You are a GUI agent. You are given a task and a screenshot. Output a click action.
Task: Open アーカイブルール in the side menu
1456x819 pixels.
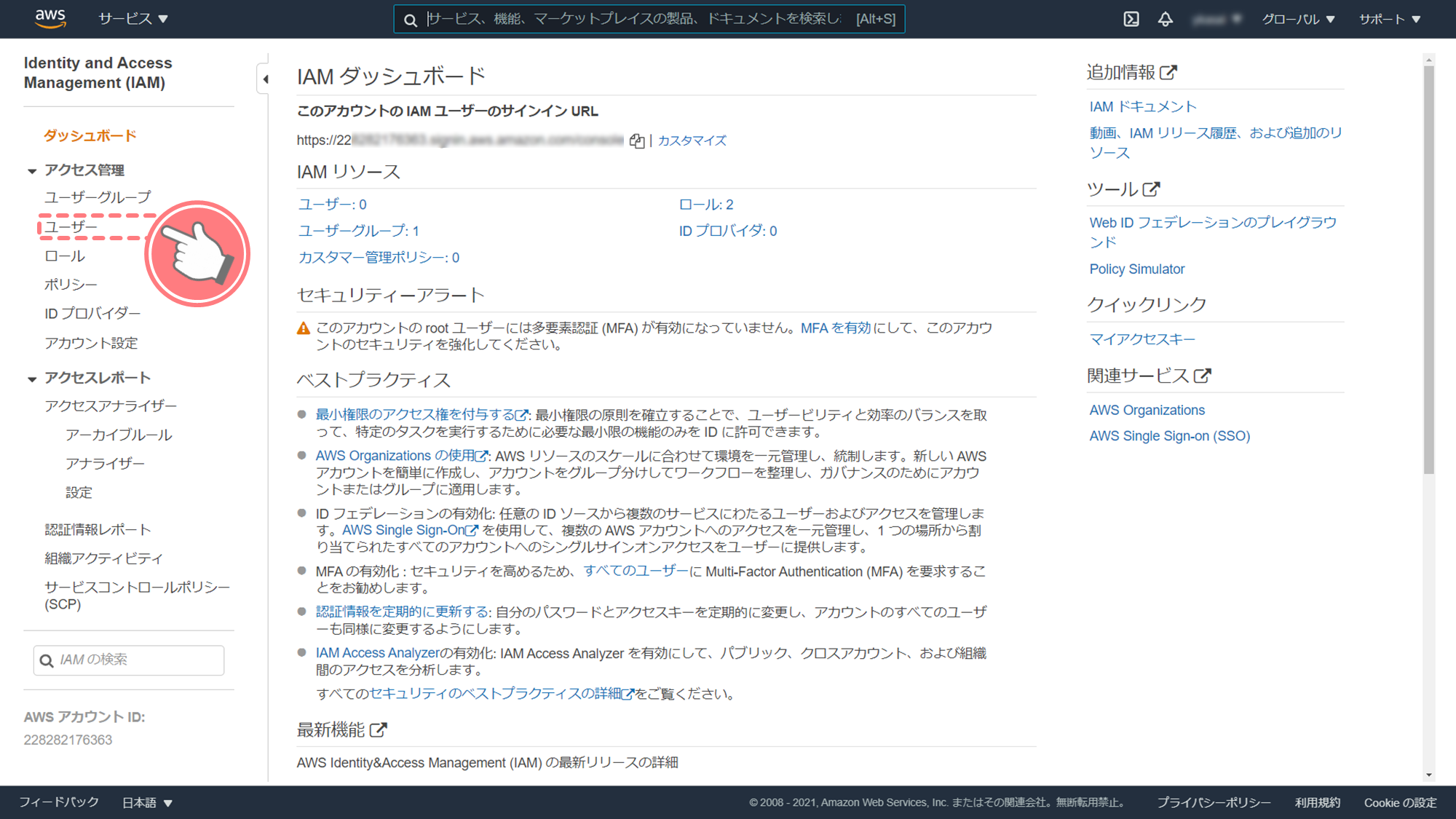pos(119,435)
